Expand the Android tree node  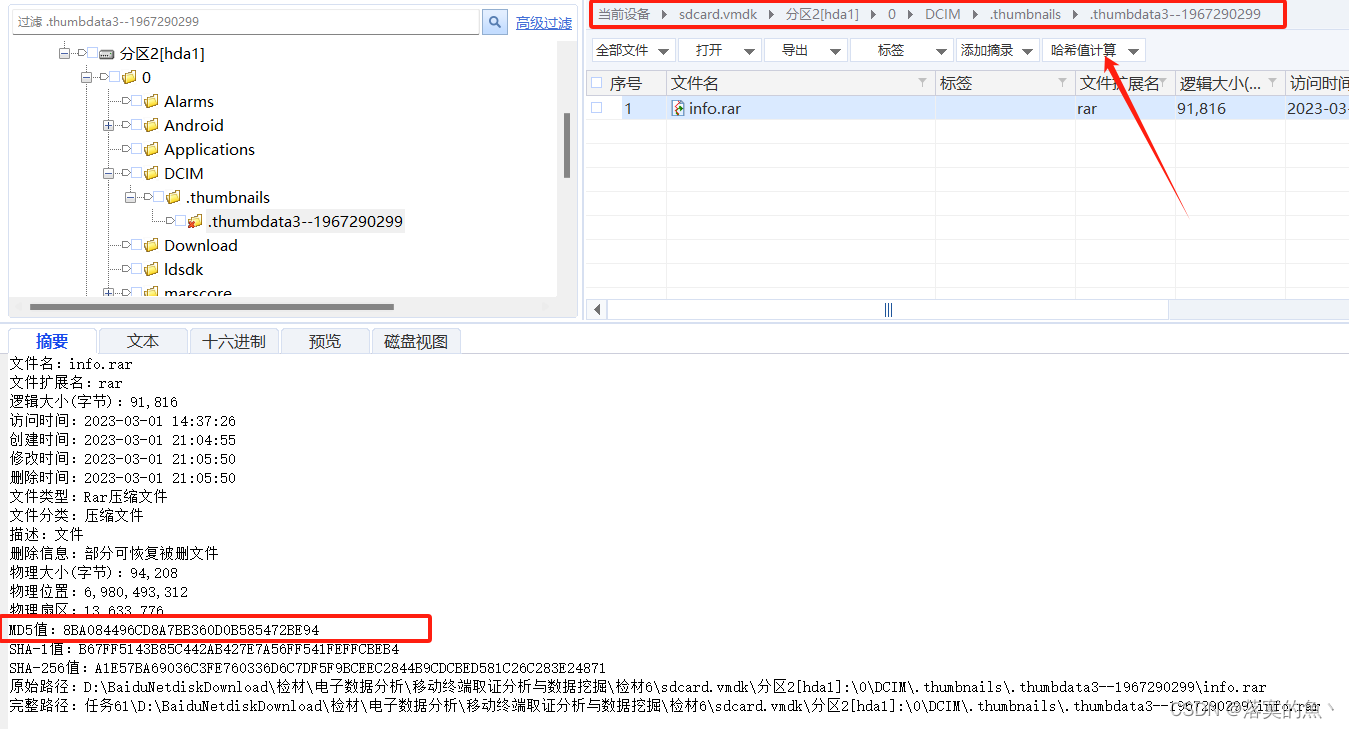[108, 125]
